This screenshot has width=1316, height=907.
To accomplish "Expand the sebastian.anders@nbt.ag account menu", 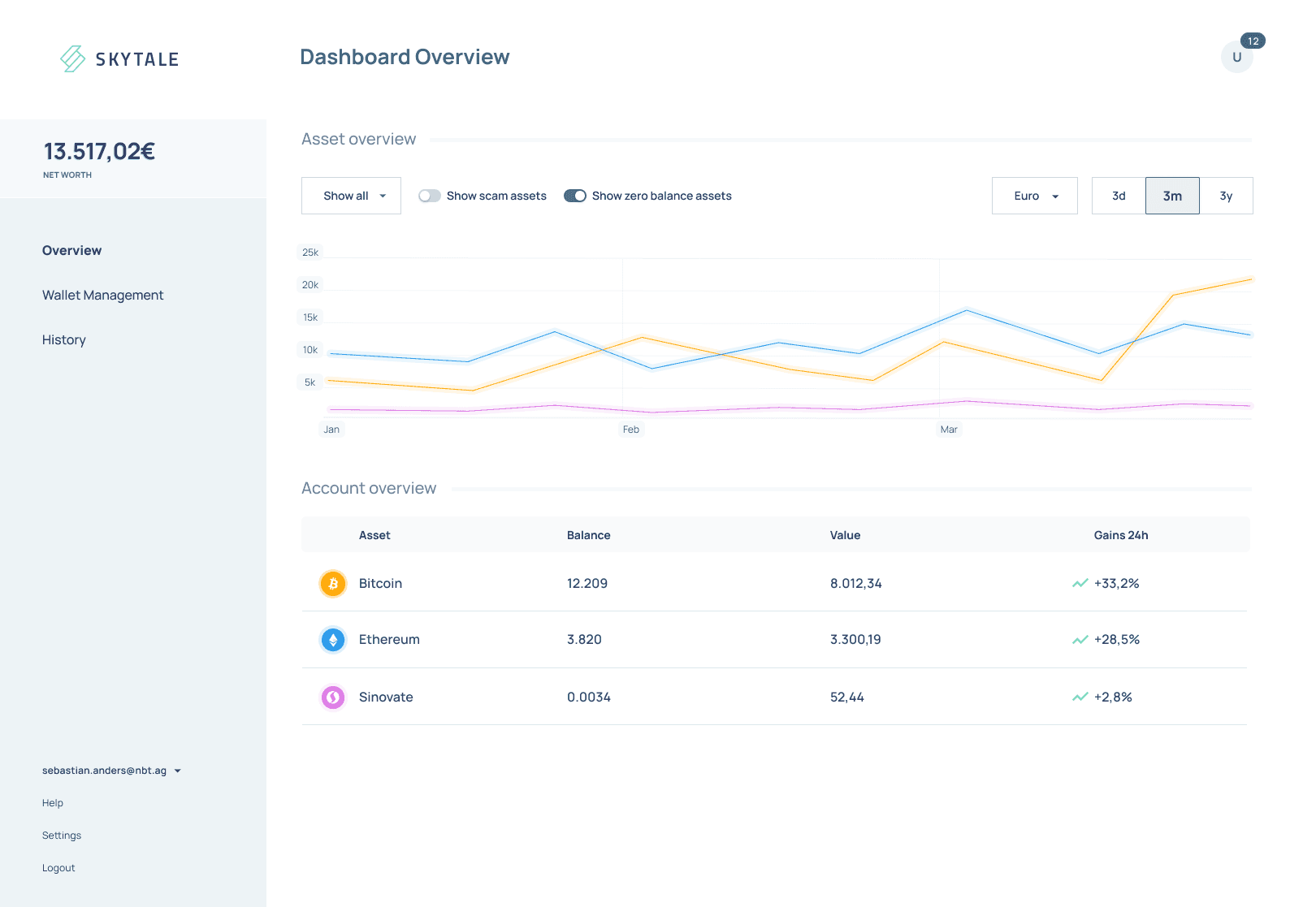I will (x=111, y=771).
